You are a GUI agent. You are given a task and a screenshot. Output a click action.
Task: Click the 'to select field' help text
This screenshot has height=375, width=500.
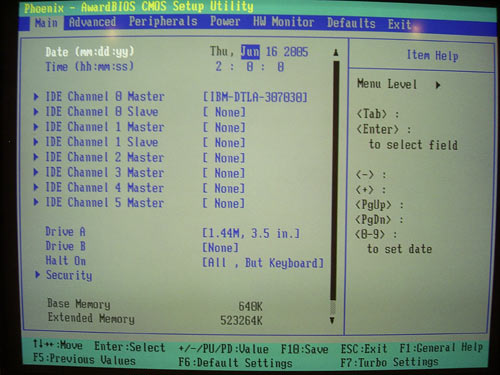tap(413, 145)
